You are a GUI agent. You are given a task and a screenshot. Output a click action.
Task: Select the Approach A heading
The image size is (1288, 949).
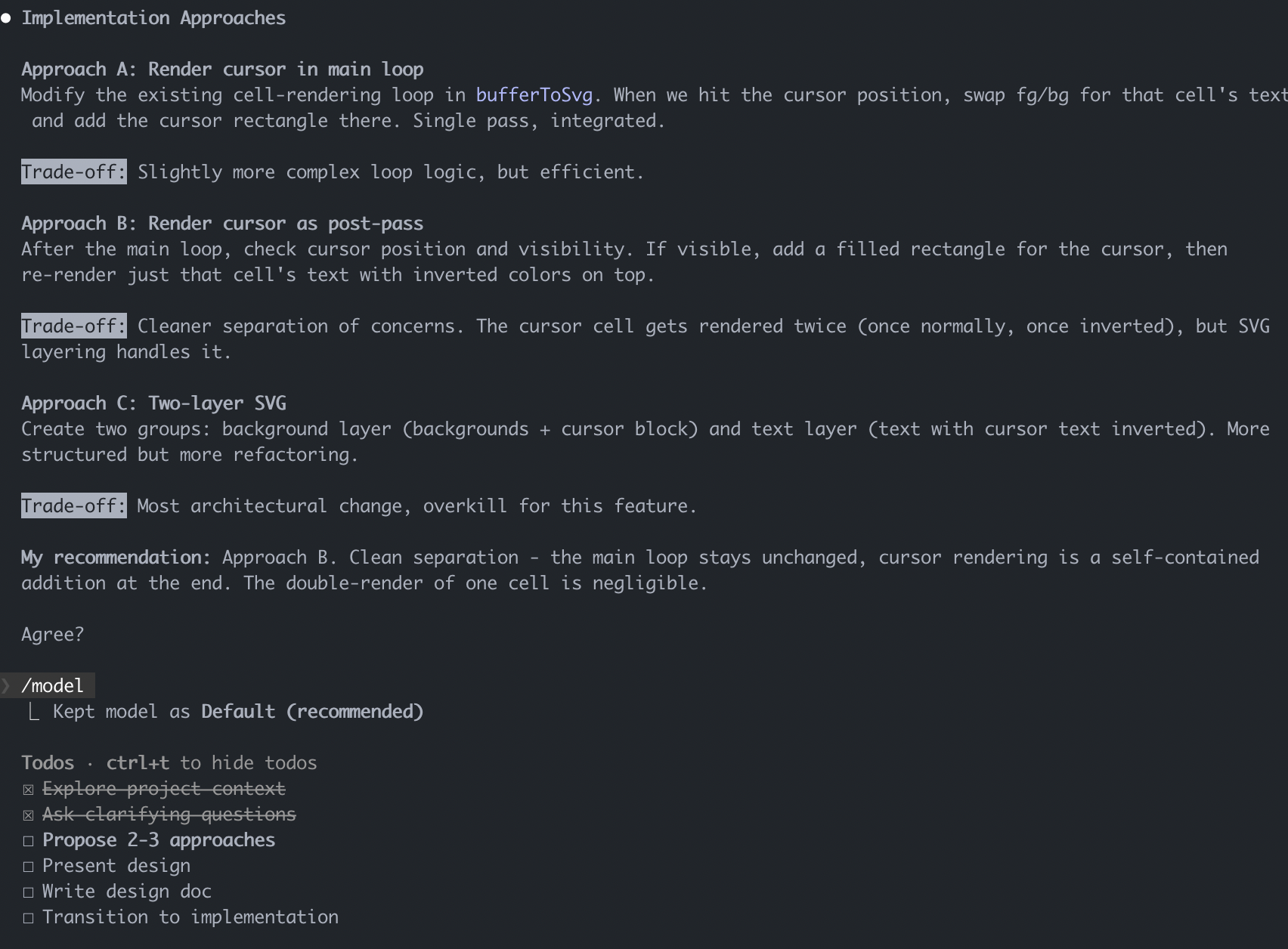(222, 70)
